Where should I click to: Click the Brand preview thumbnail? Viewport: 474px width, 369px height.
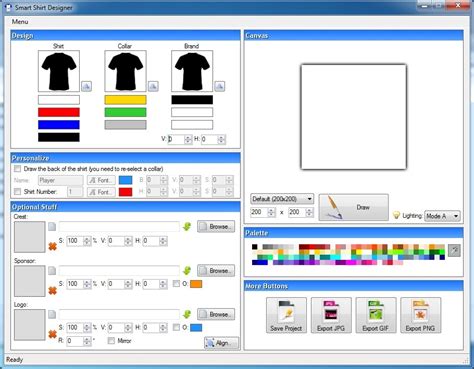[192, 71]
